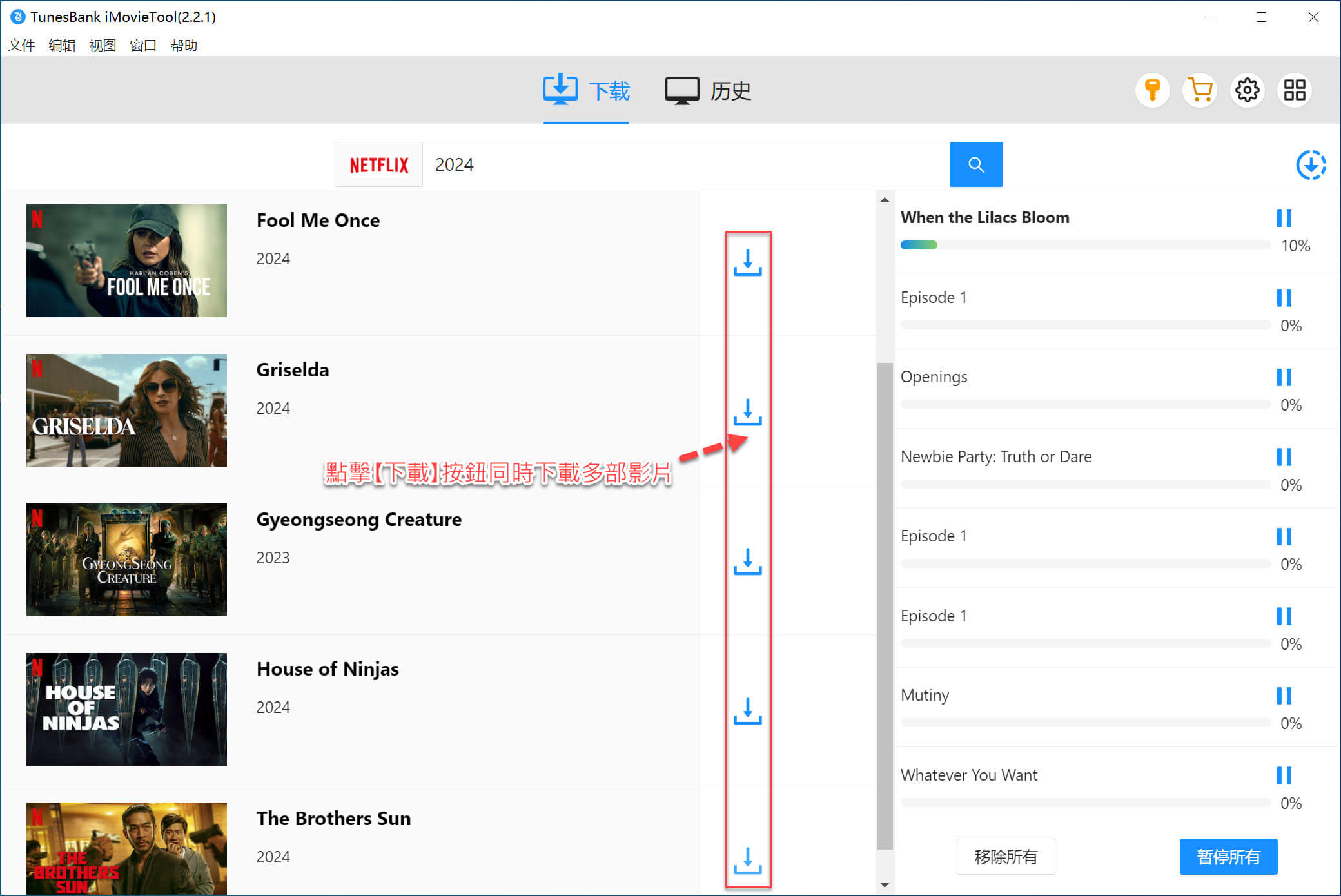Download House of Ninjas
The image size is (1341, 896).
click(747, 711)
